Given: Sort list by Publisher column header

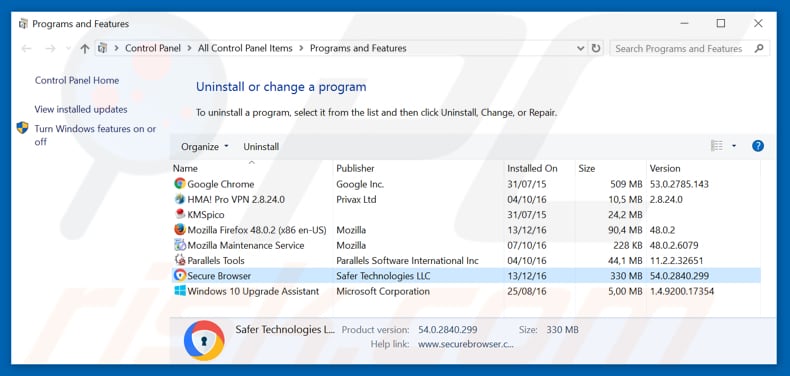Looking at the screenshot, I should [x=355, y=168].
